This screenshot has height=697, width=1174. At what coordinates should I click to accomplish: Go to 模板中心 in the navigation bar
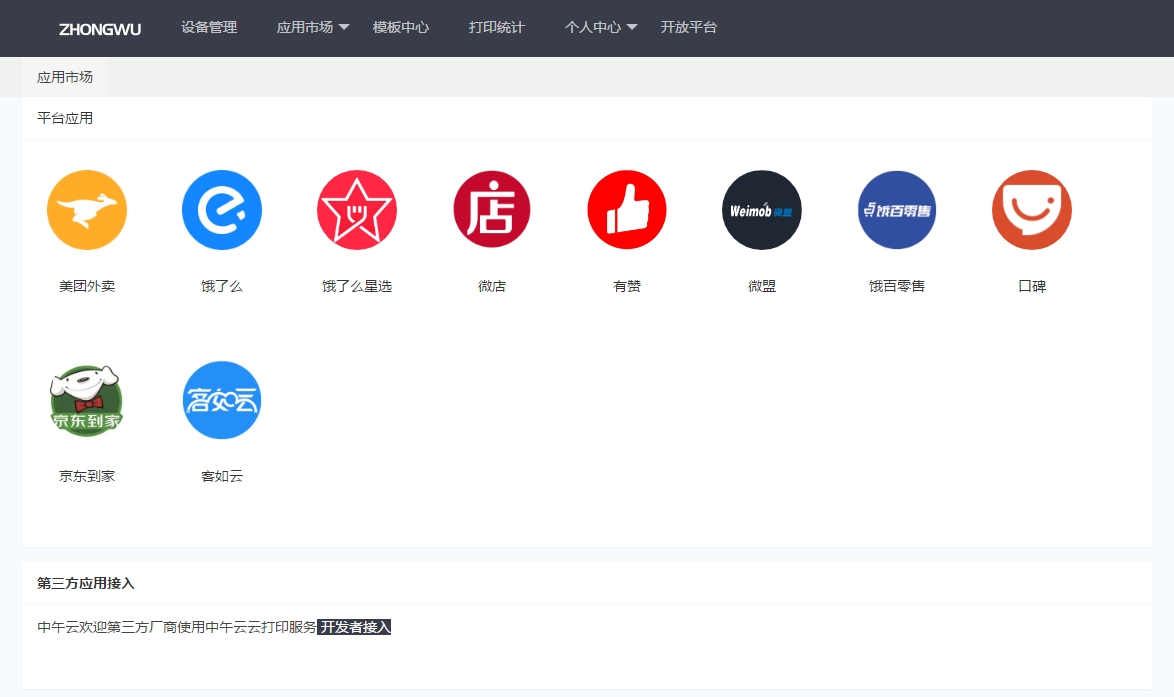[x=401, y=28]
